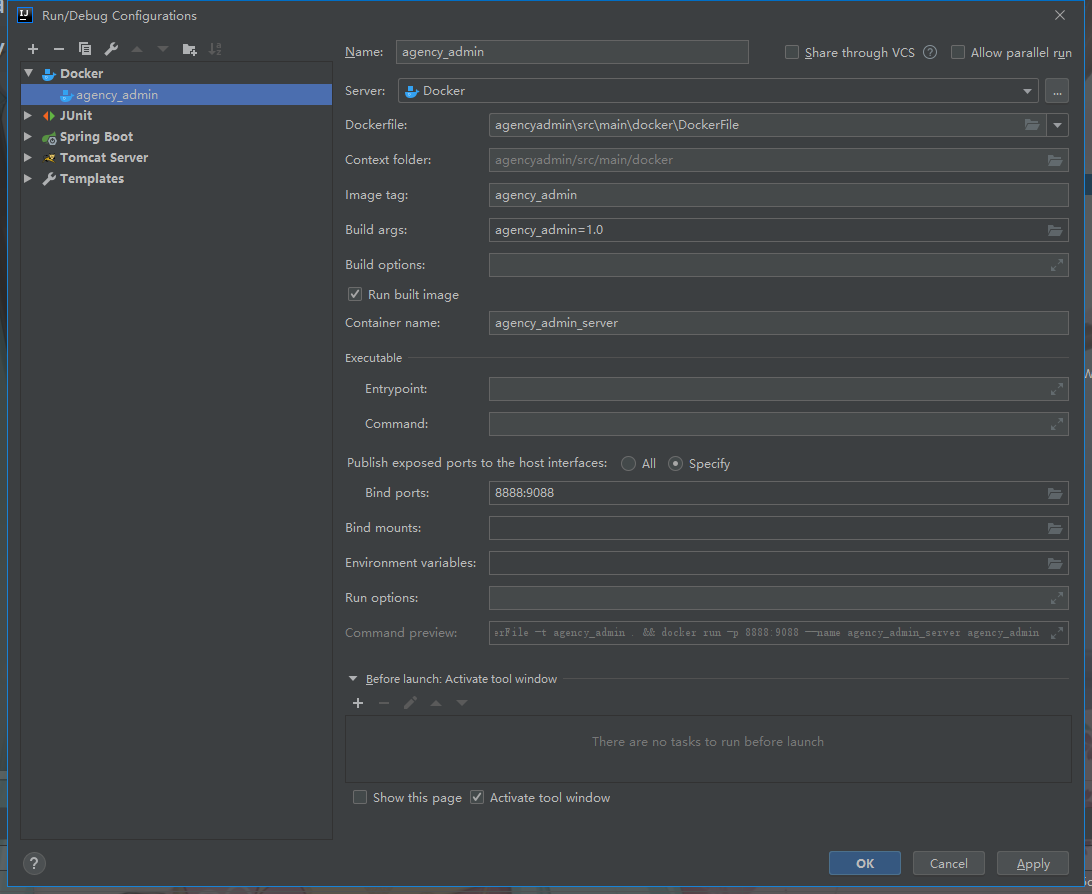Add a Before launch task with plus icon
Image resolution: width=1092 pixels, height=894 pixels.
(x=358, y=703)
